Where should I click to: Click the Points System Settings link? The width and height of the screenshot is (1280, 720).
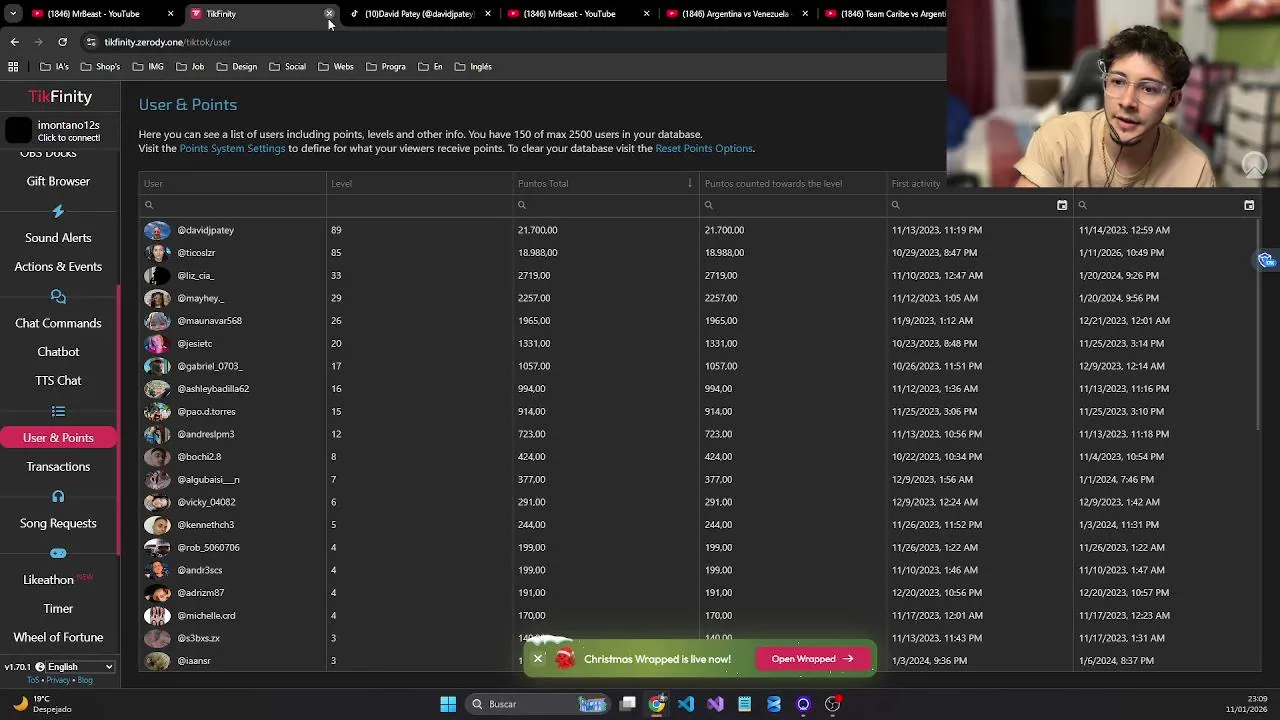point(232,148)
